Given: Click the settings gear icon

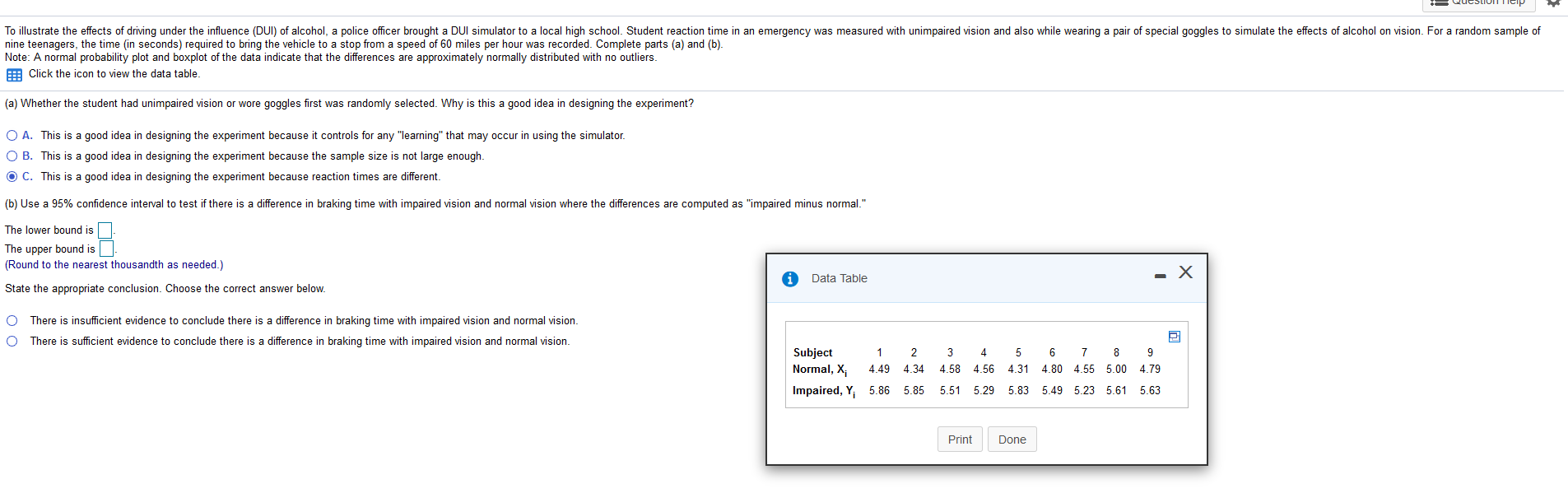Looking at the screenshot, I should (x=1555, y=5).
